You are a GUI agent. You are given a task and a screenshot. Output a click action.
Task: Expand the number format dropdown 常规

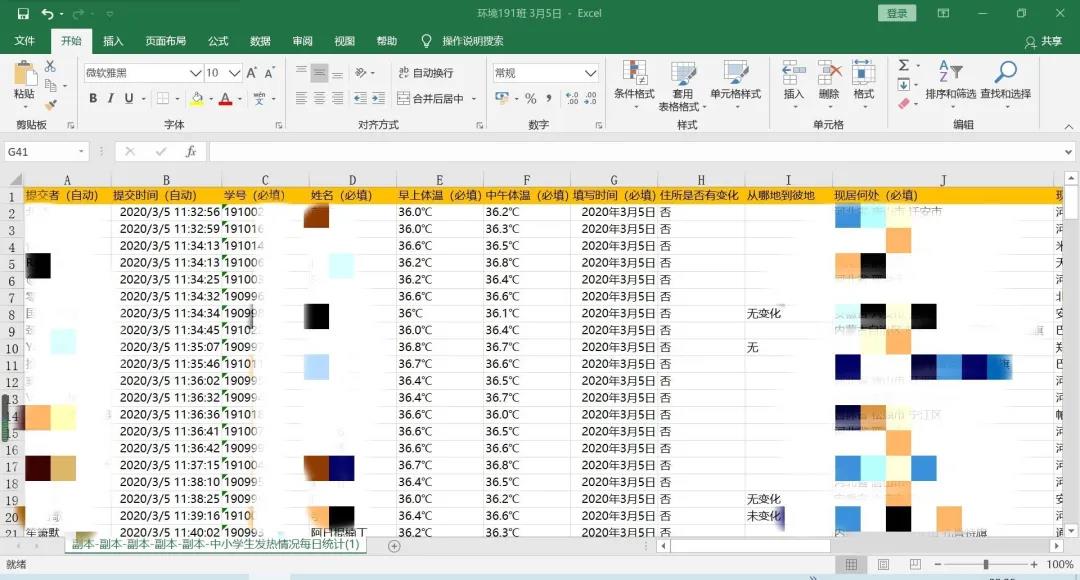[x=591, y=73]
